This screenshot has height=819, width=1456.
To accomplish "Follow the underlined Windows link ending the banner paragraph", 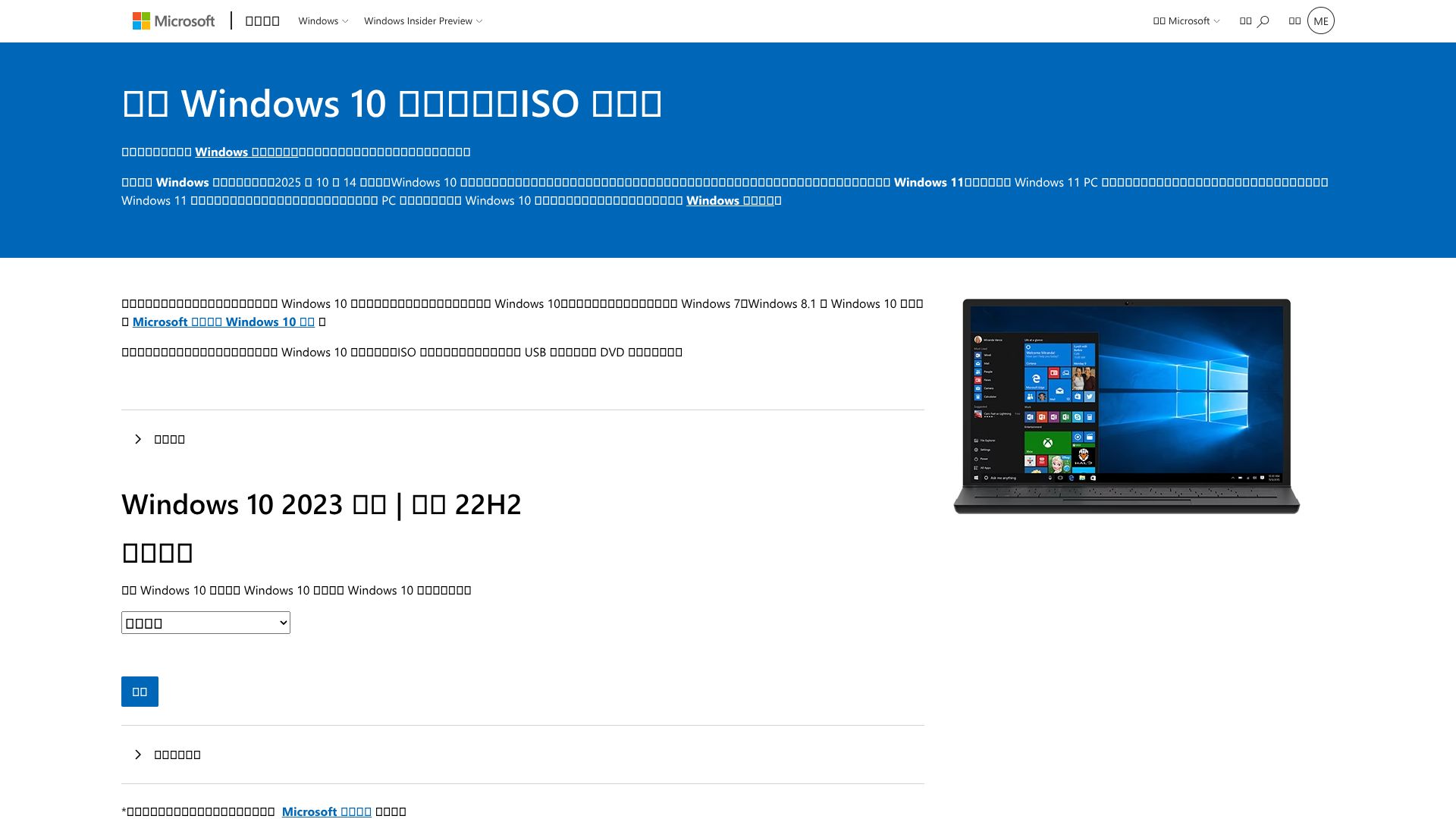I will 730,200.
